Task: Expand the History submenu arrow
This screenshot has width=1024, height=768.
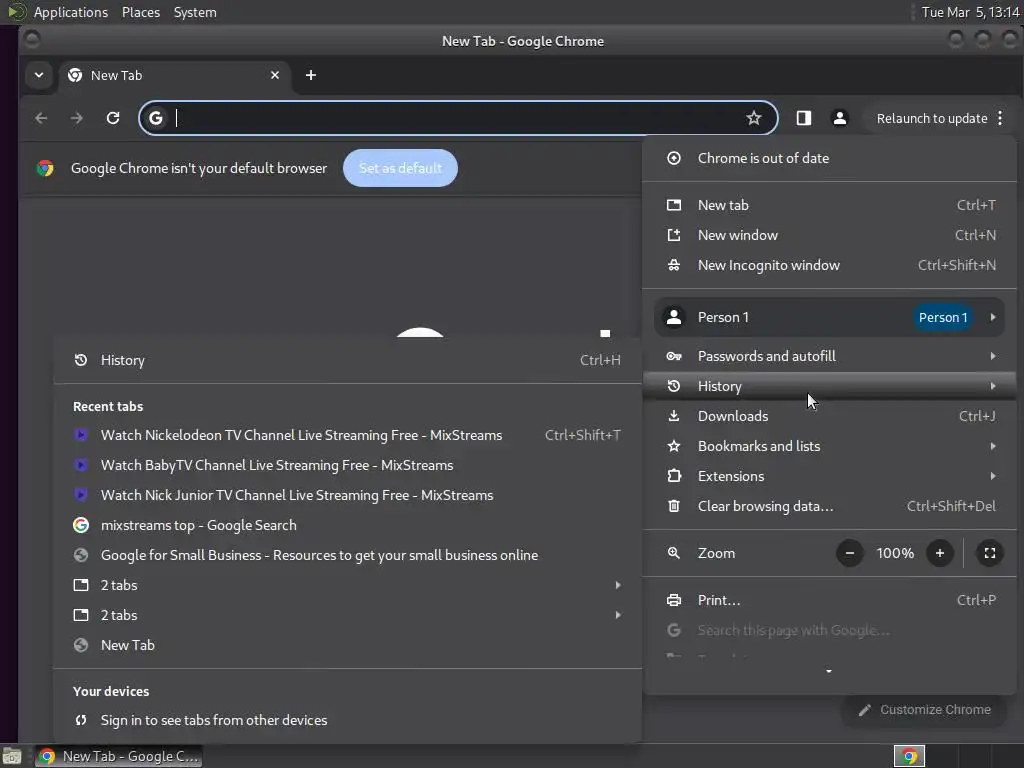Action: [993, 386]
